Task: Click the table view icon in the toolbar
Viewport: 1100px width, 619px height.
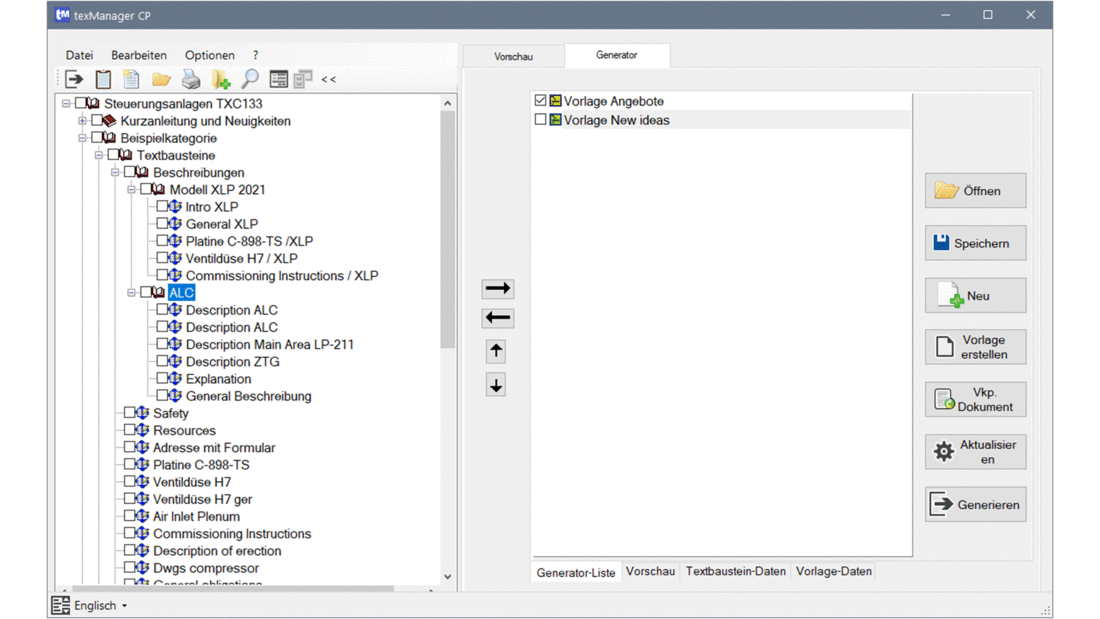Action: (278, 79)
